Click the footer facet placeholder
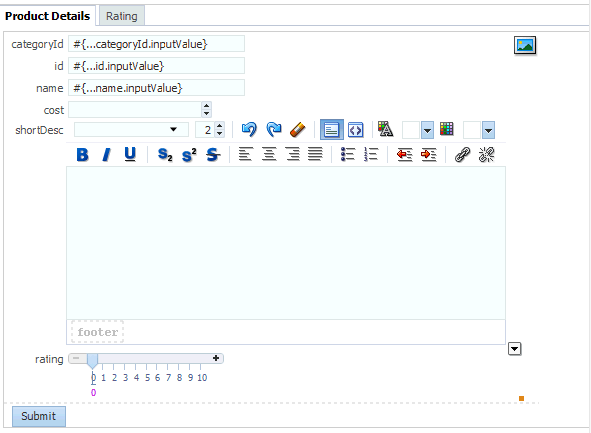Screen dimensions: 591x433 [98, 332]
